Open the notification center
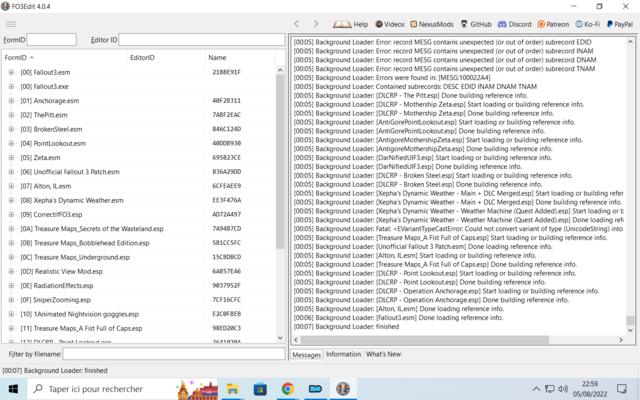This screenshot has width=640, height=400. (x=622, y=389)
